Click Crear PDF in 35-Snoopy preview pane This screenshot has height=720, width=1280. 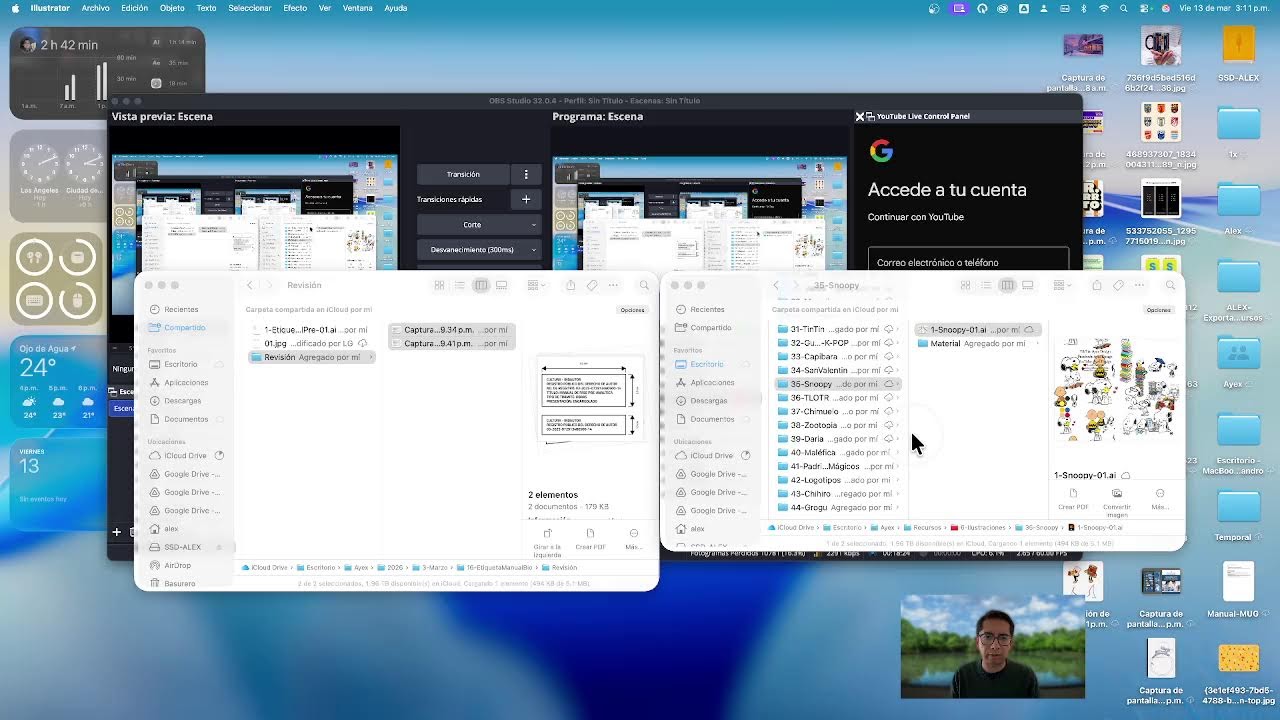(x=1073, y=498)
